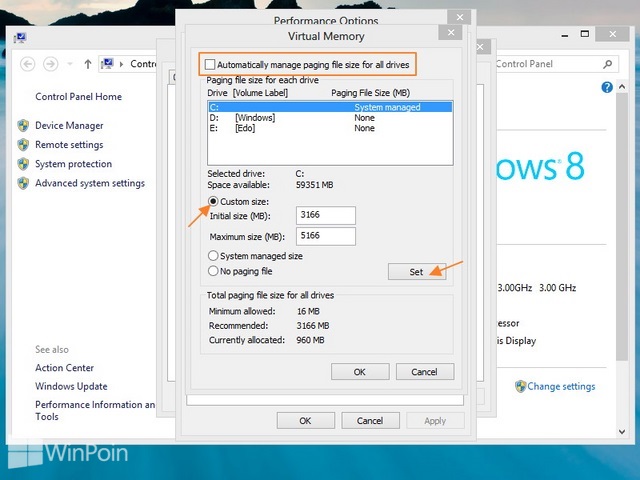Click the System window vertical scrollbar thumb
Screen dimensions: 640x480
(622, 227)
